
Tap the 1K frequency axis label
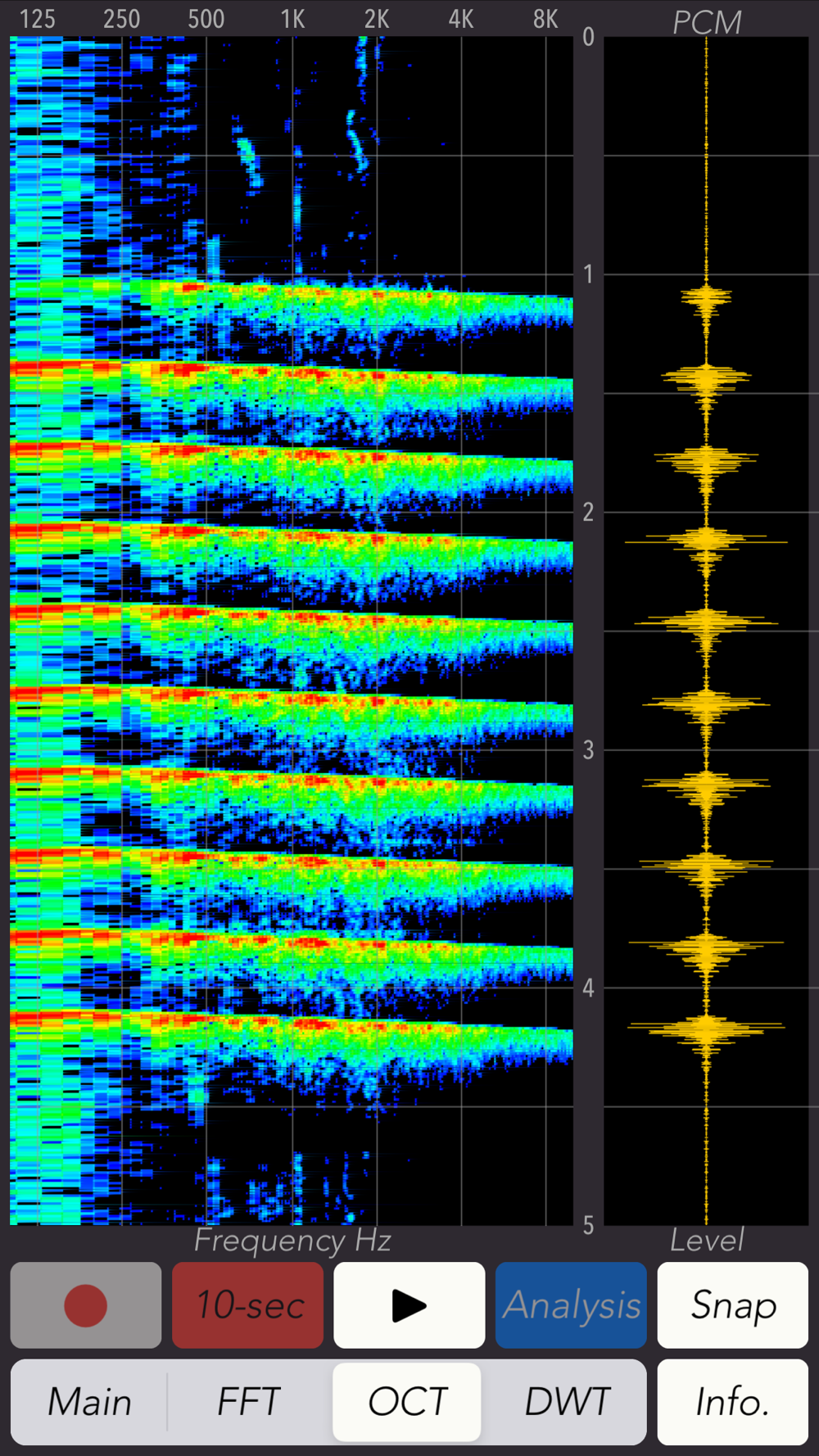click(x=292, y=19)
